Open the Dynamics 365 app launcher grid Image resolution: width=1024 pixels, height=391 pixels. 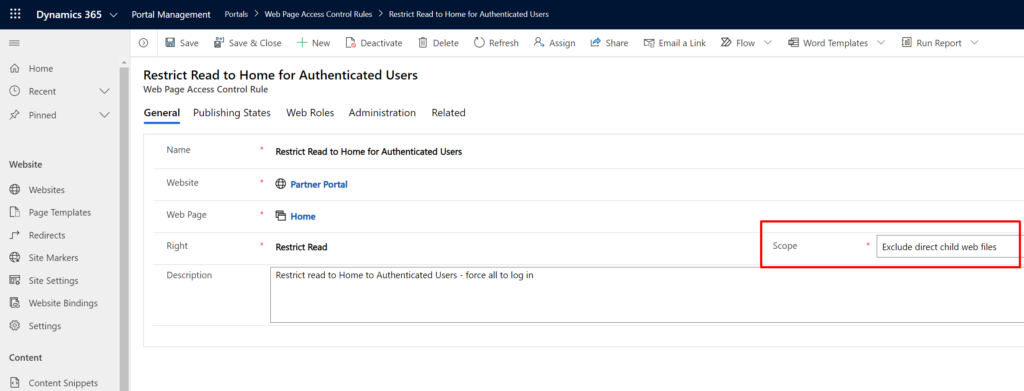click(x=15, y=14)
